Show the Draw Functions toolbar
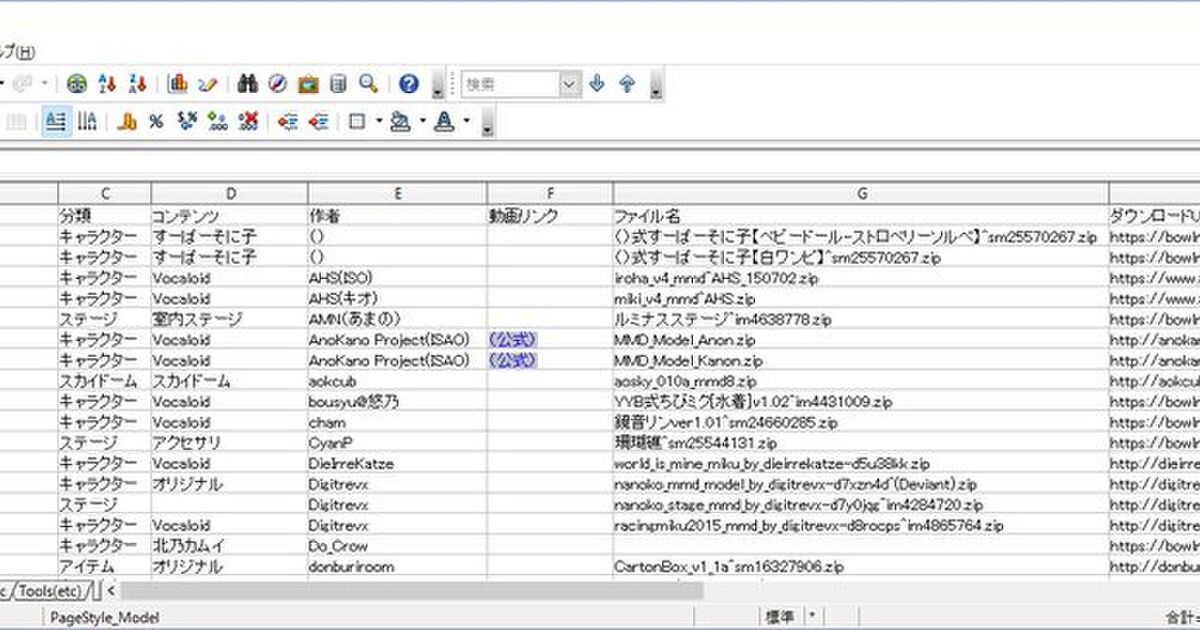This screenshot has height=630, width=1200. 208,84
